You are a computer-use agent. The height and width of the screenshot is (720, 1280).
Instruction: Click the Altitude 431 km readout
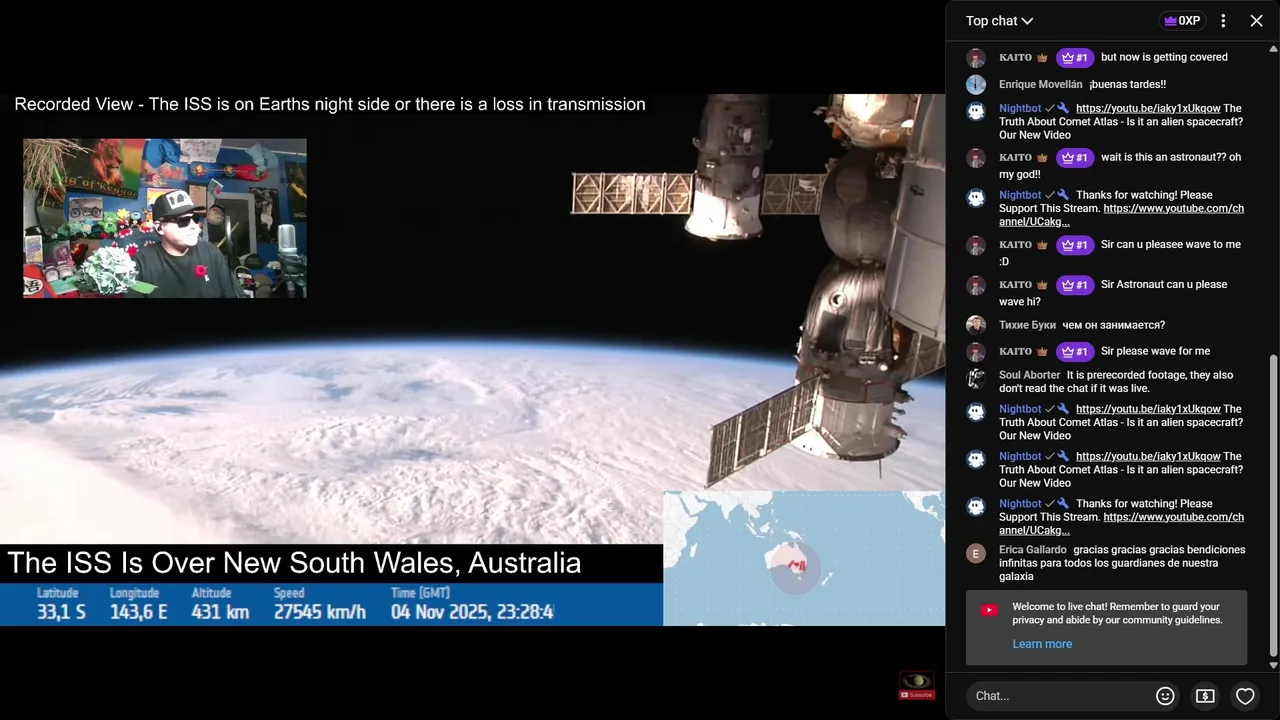coord(220,604)
